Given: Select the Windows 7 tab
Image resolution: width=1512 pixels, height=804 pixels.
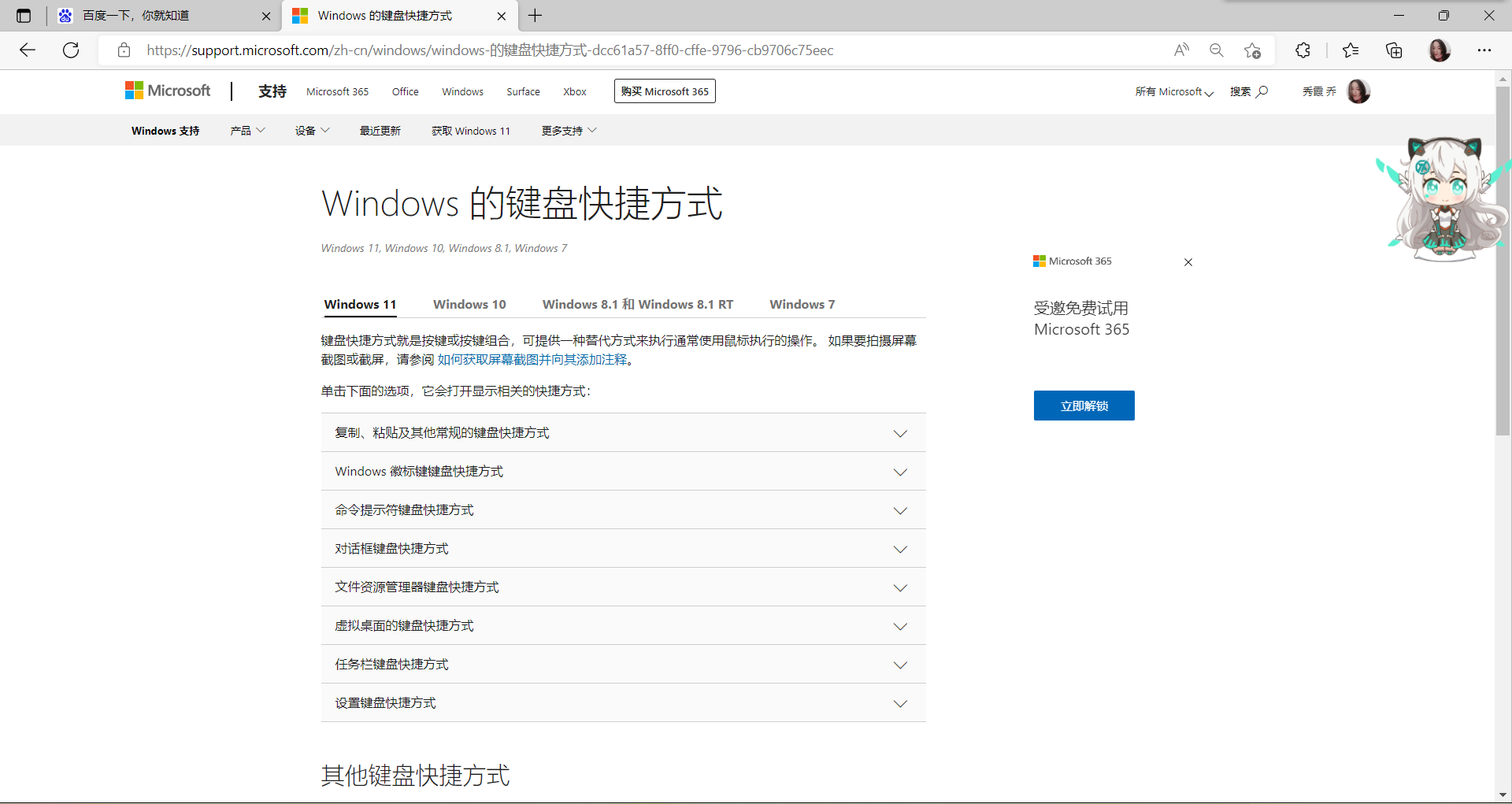Looking at the screenshot, I should point(802,305).
